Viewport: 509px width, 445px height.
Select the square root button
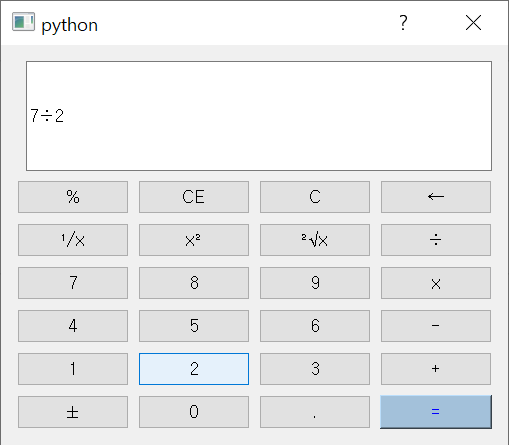tap(315, 240)
